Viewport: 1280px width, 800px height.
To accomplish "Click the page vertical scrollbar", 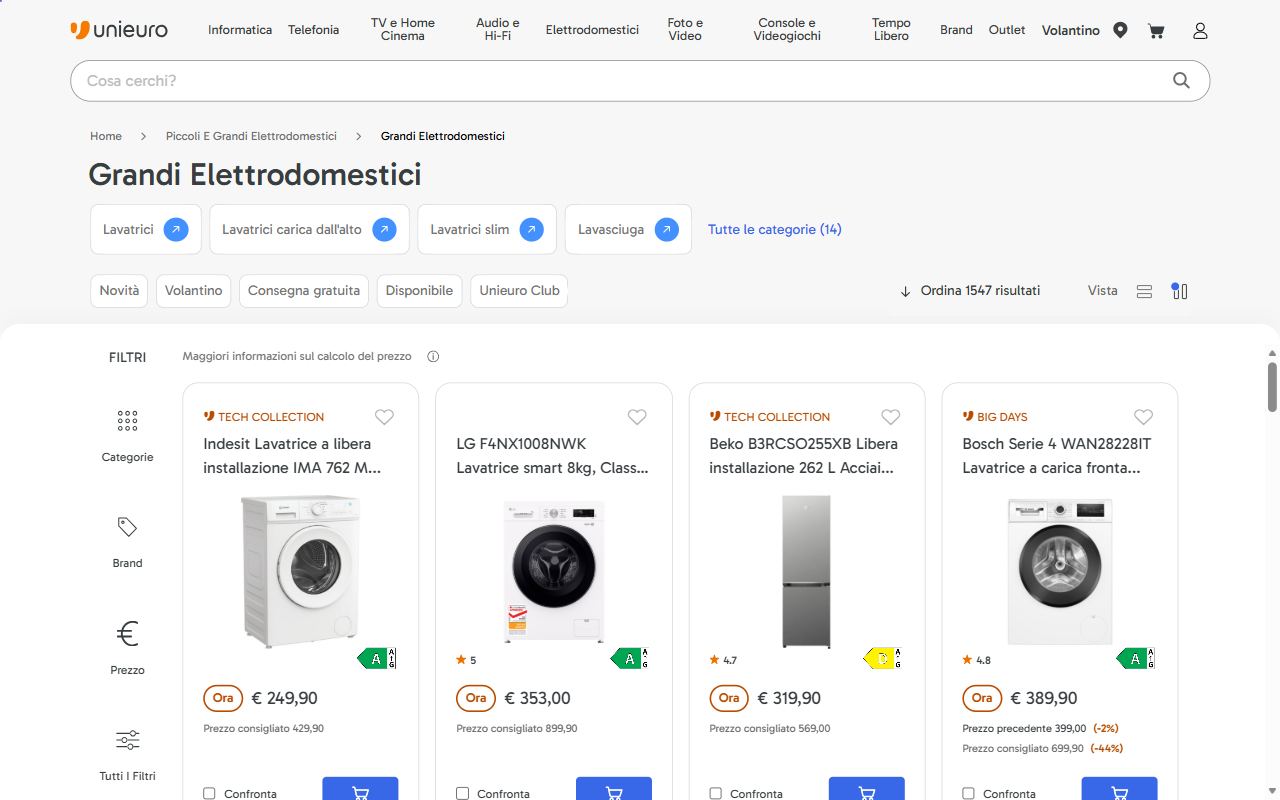I will [x=1272, y=386].
